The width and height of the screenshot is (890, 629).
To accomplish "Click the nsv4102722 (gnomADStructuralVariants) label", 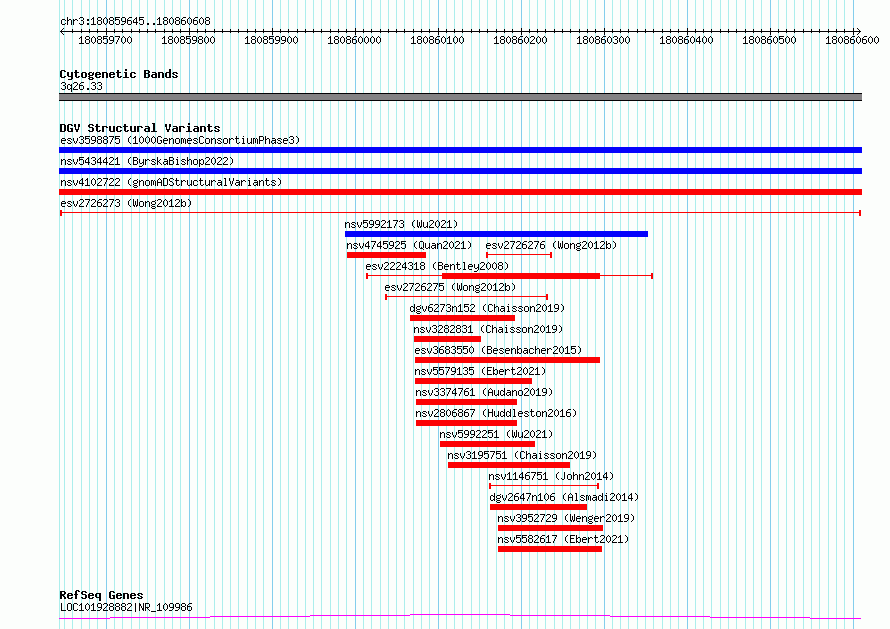I will (171, 182).
